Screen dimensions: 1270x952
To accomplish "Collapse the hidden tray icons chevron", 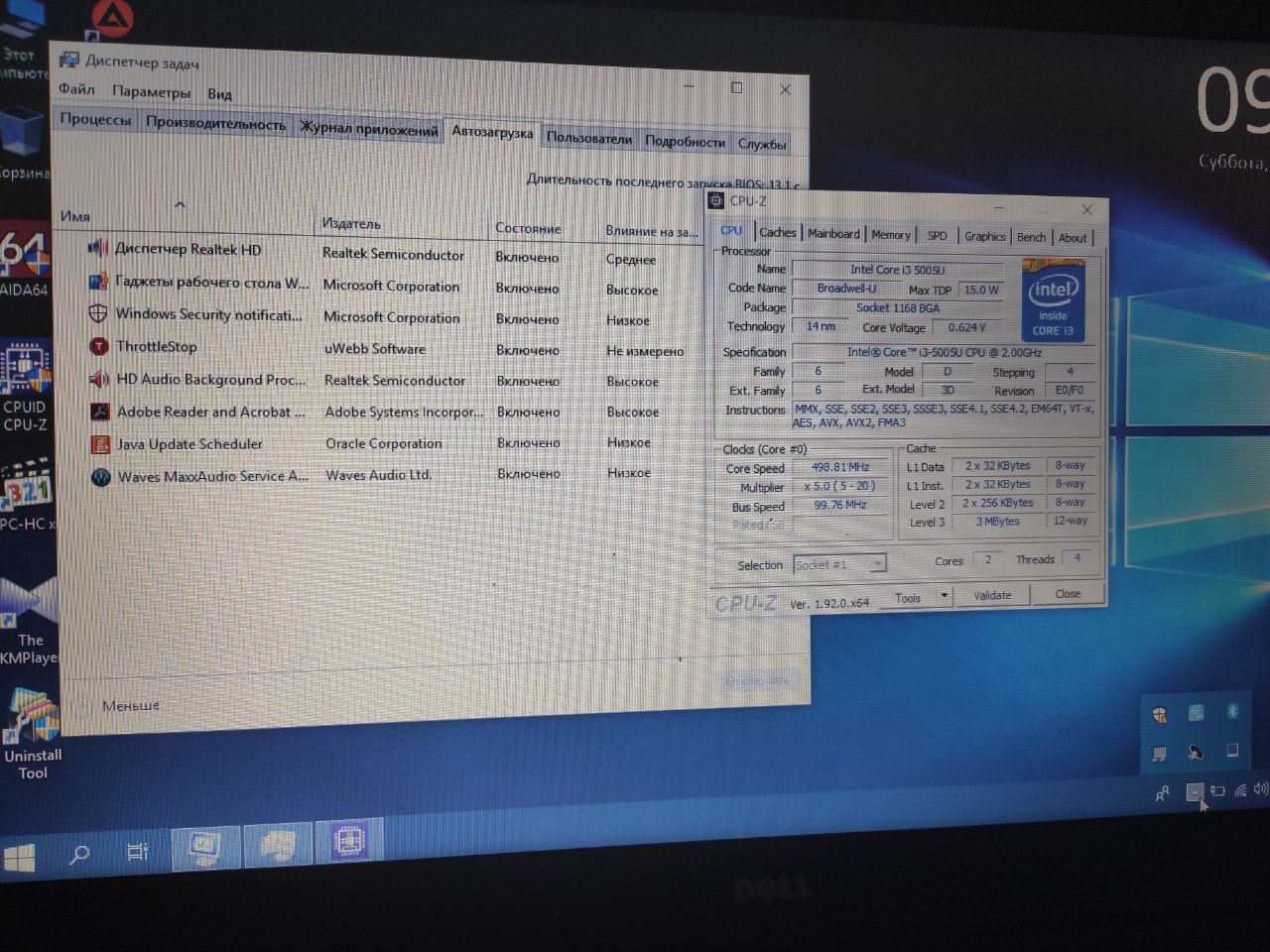I will (x=1195, y=791).
